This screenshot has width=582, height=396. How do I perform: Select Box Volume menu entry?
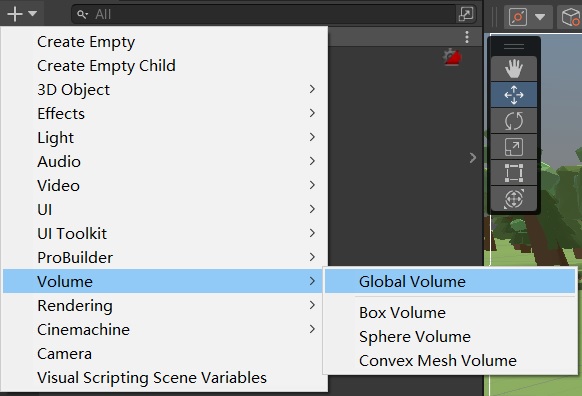tap(450, 312)
